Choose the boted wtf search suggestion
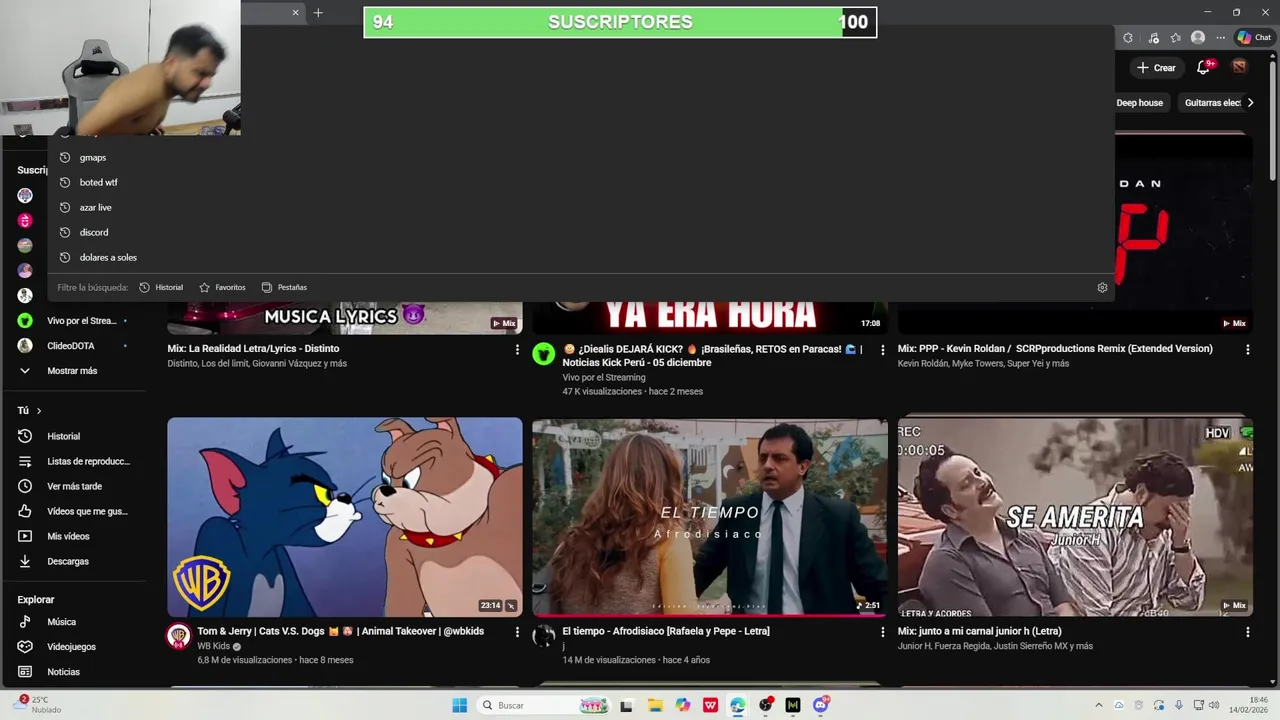 tap(580, 182)
